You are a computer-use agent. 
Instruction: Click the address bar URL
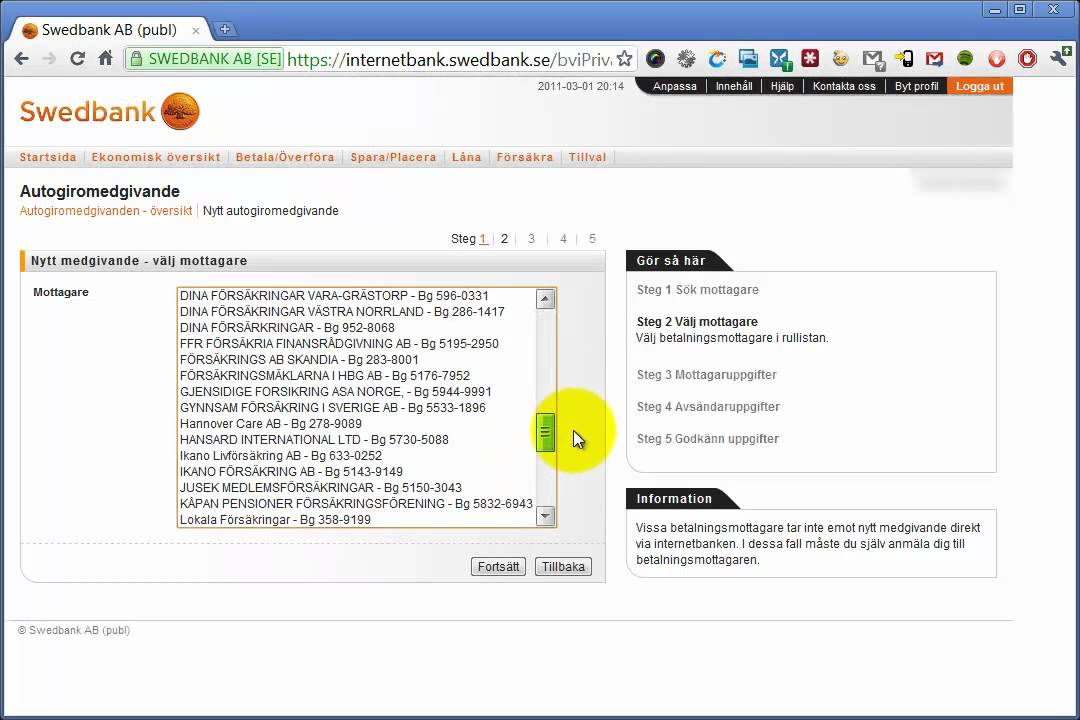[449, 59]
